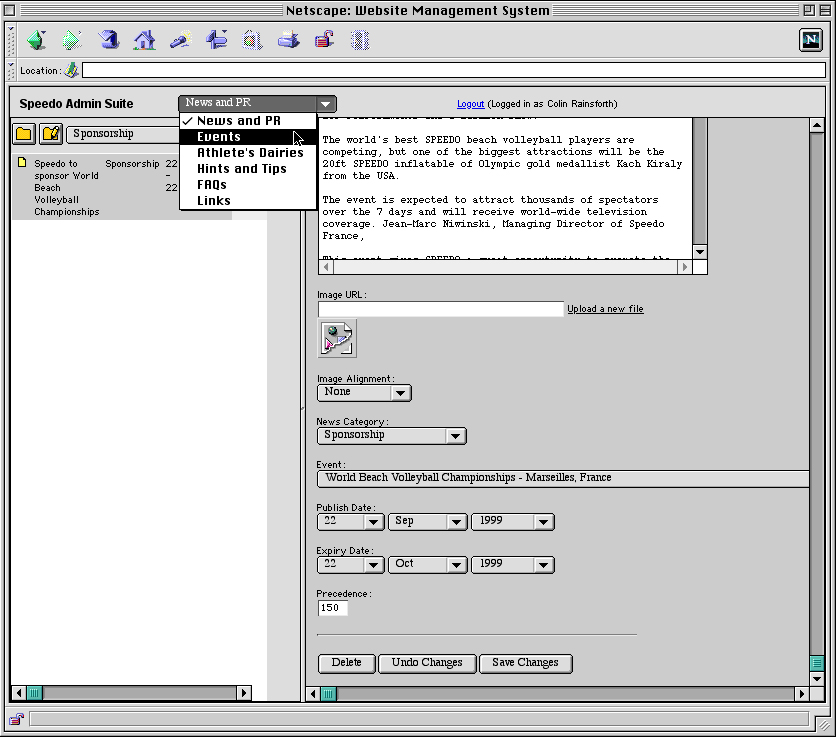Click the yellow folder icon in the left panel
Screen dimensions: 836x737
point(24,134)
